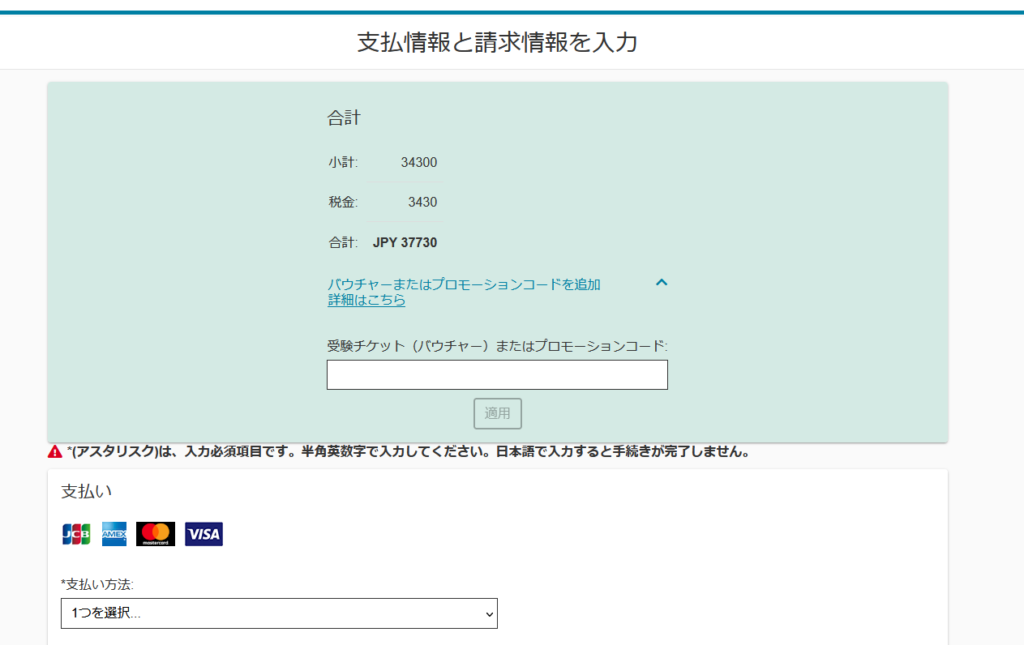
Task: Click the VISA card logo
Action: pyautogui.click(x=204, y=534)
